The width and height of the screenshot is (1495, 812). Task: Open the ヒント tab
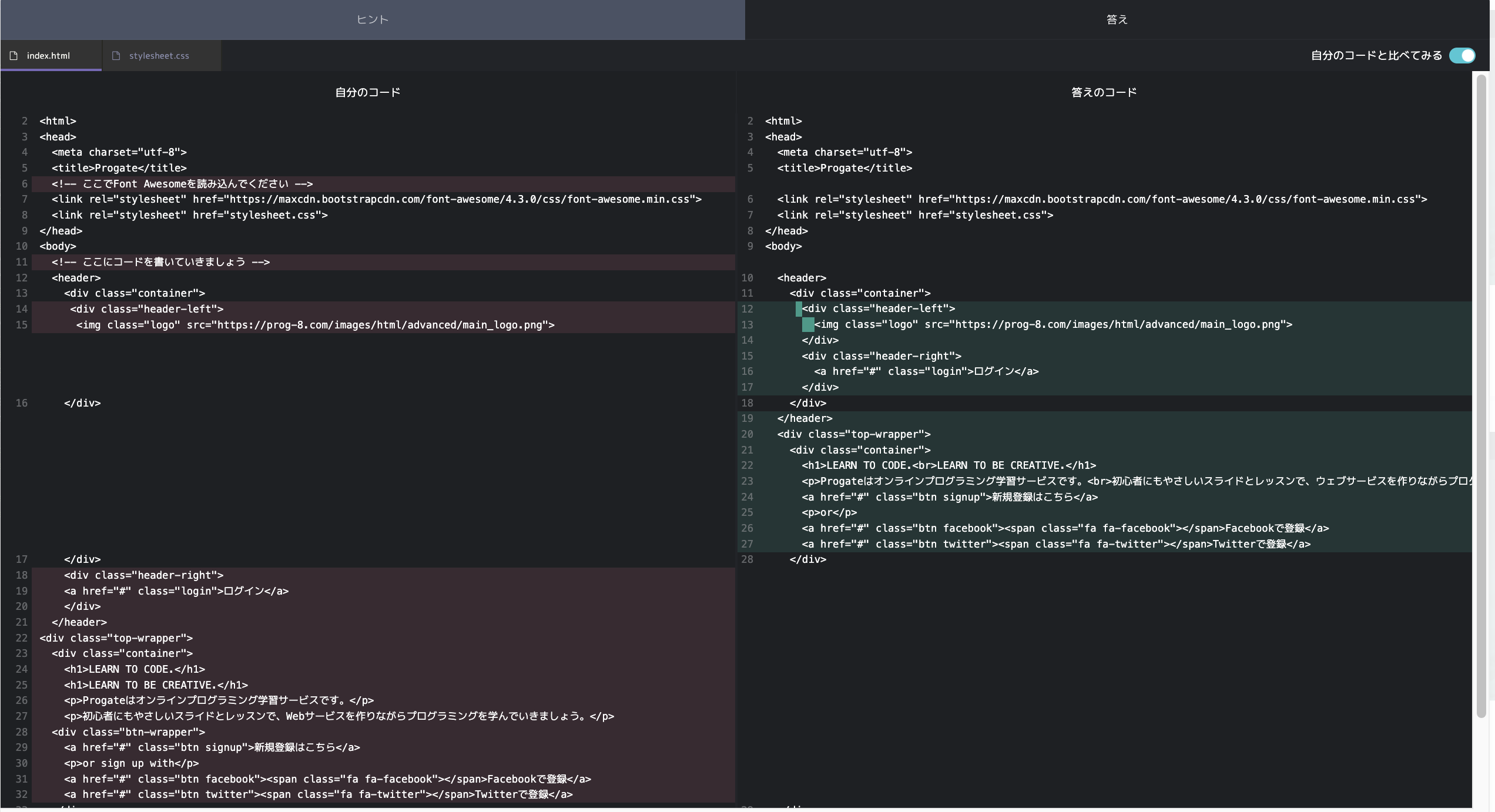372,19
